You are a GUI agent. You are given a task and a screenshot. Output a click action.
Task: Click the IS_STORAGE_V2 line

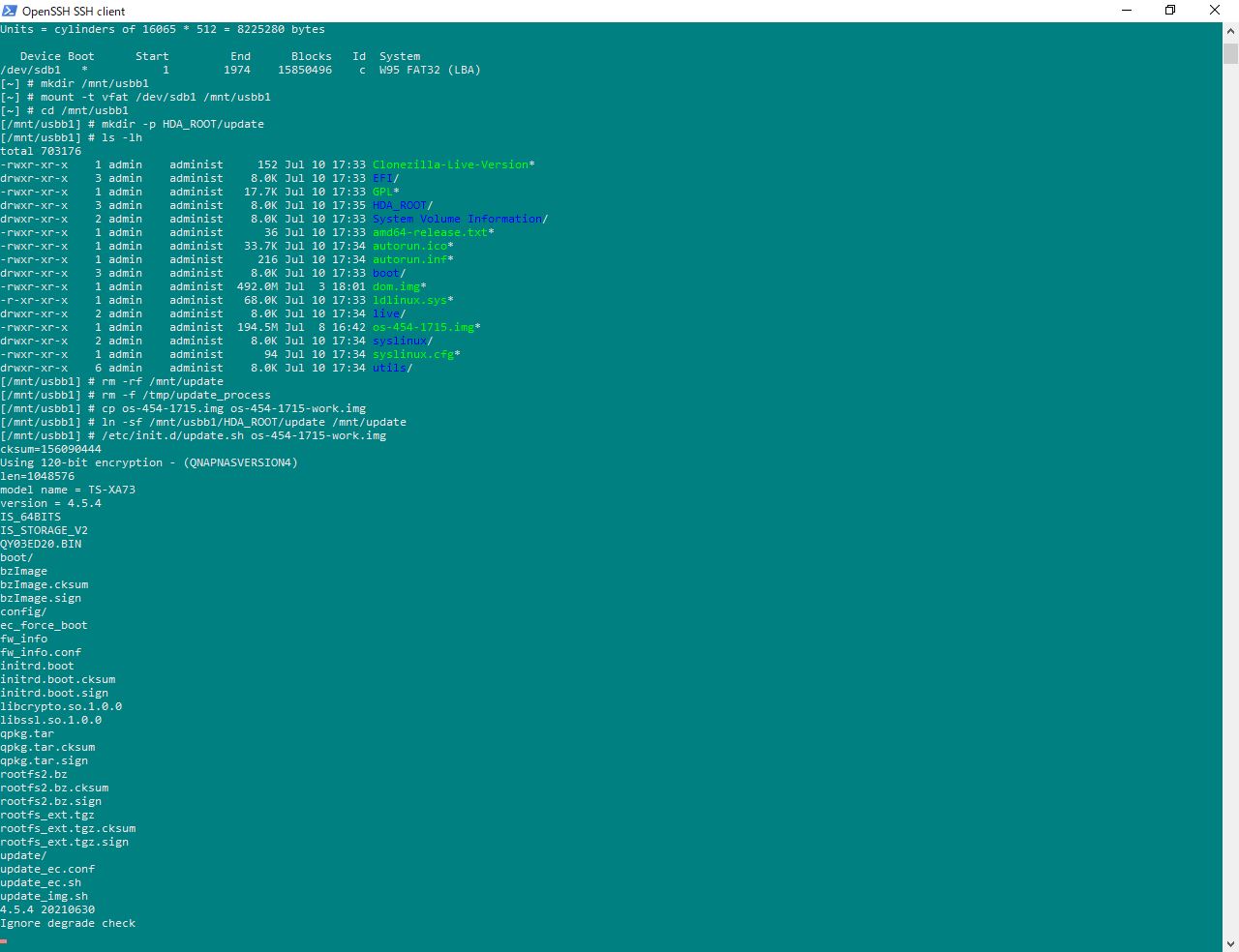(44, 530)
